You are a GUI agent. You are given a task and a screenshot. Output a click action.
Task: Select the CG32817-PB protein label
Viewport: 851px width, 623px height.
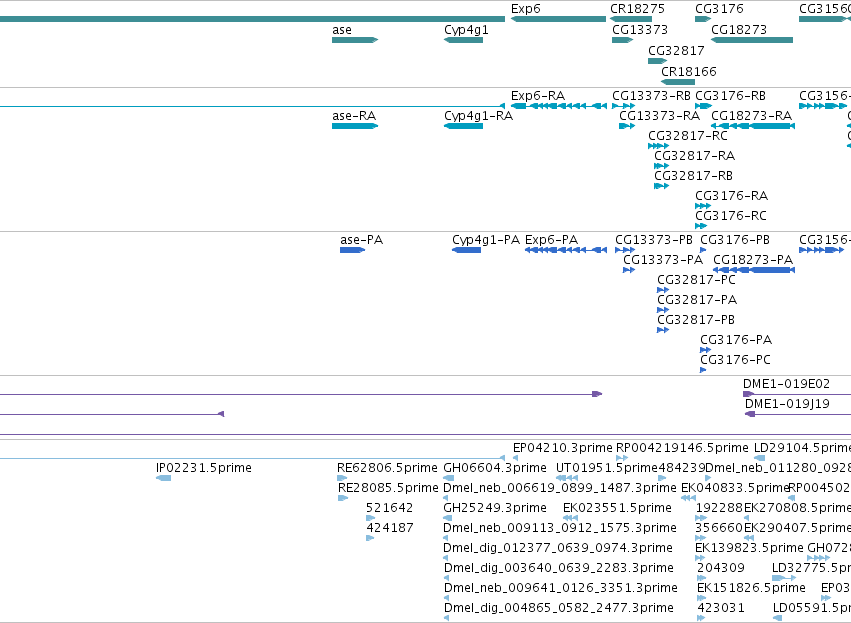696,320
